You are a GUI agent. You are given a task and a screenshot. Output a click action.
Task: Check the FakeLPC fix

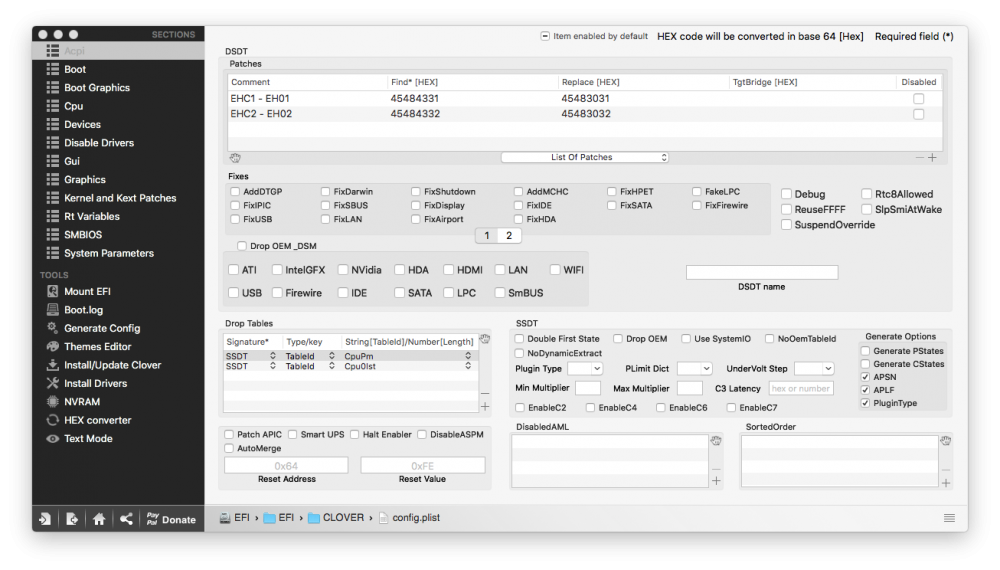point(696,191)
